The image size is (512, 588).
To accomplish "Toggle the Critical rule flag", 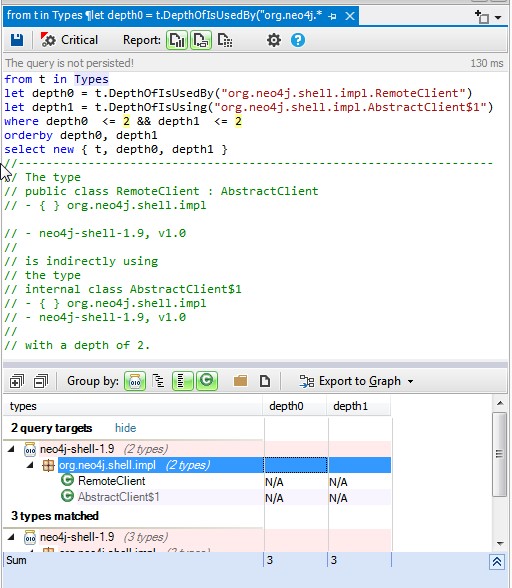I will 69,40.
